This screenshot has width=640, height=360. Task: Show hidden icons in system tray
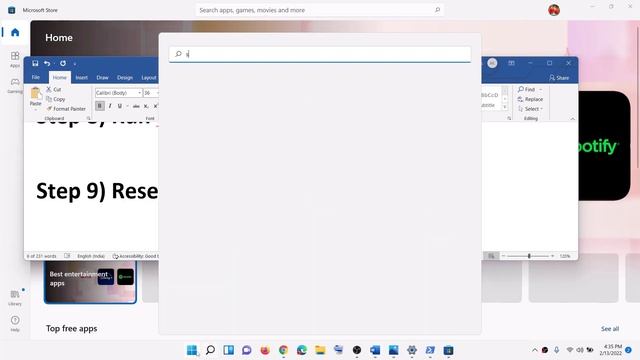coord(534,350)
